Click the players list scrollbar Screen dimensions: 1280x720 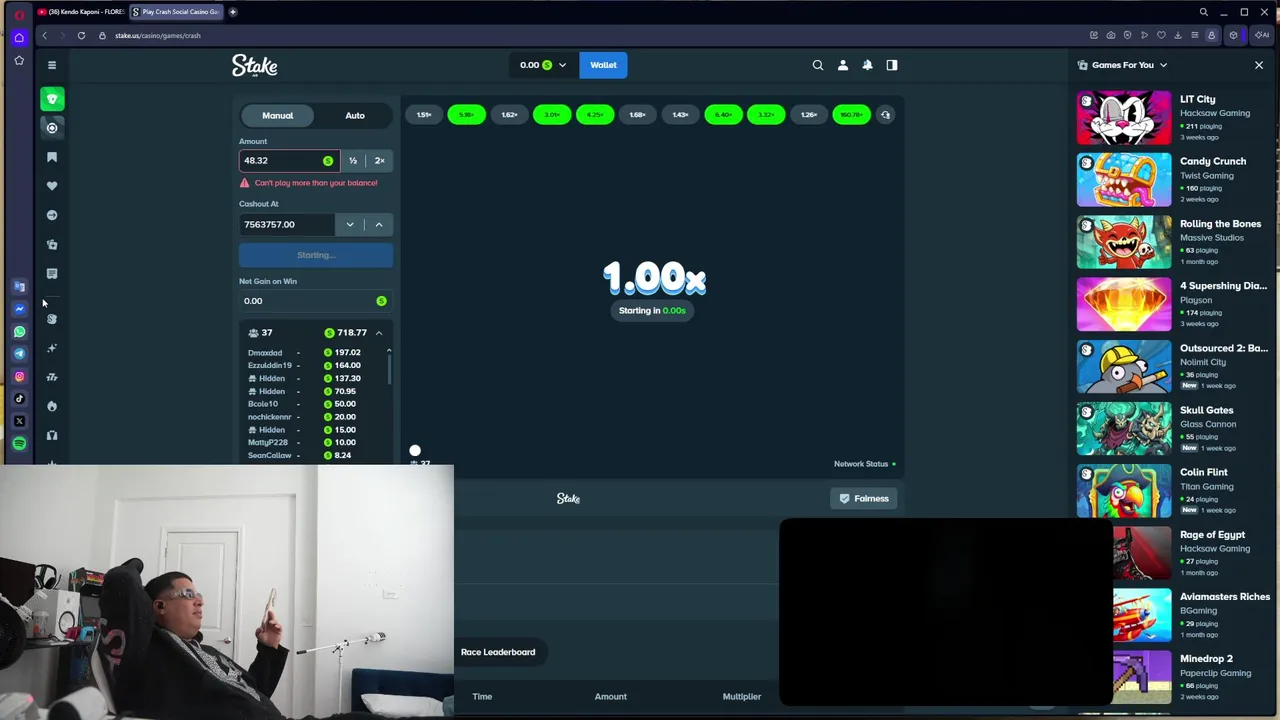tap(389, 368)
